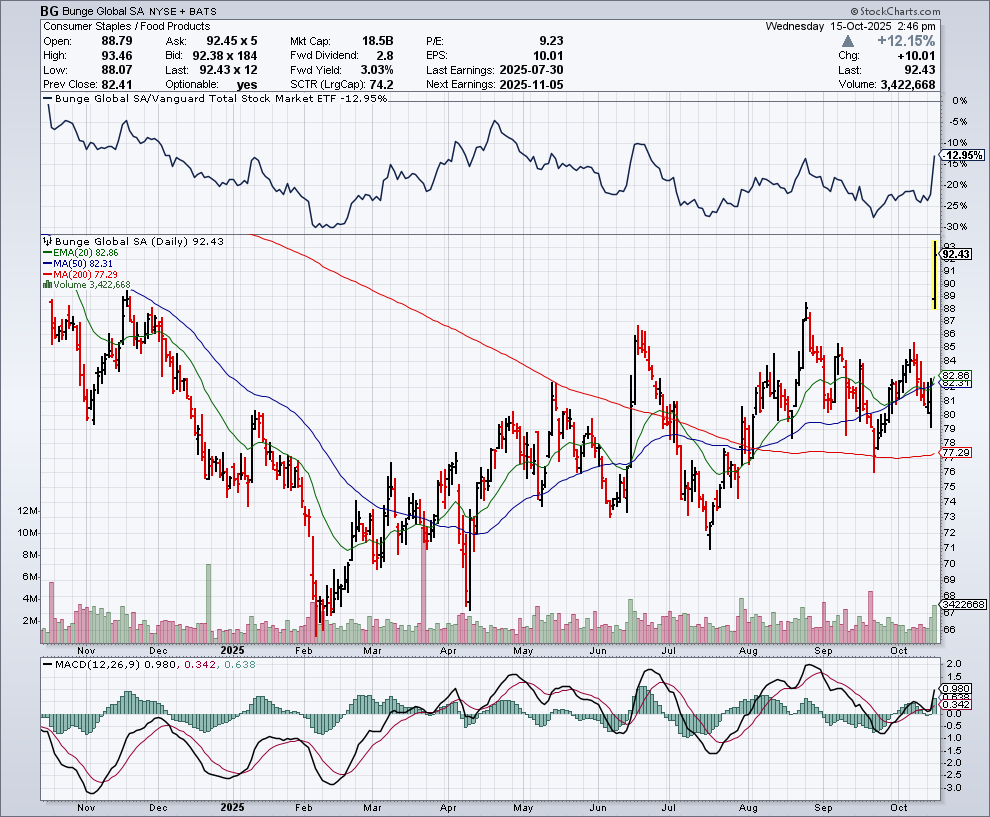This screenshot has height=817, width=990.
Task: Click the up-triangle price change icon
Action: pos(849,41)
